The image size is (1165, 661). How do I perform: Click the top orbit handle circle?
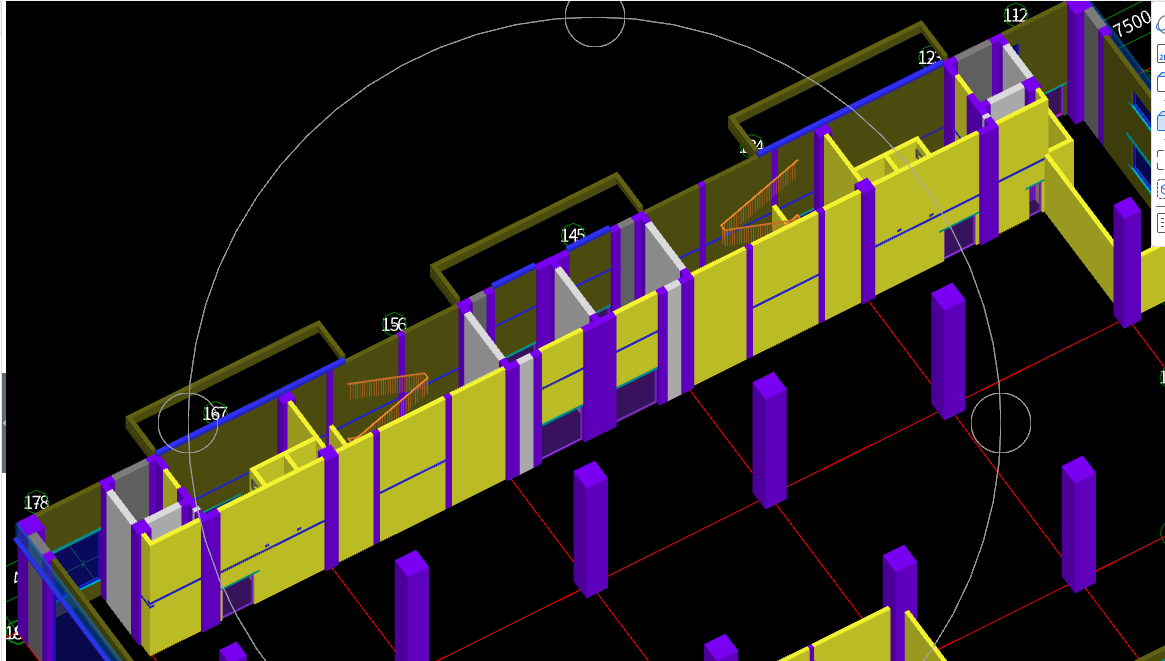(594, 18)
